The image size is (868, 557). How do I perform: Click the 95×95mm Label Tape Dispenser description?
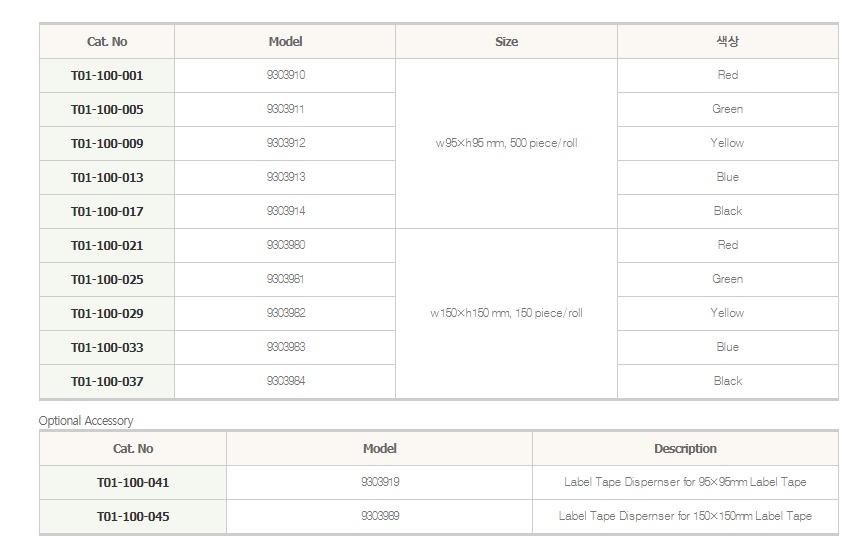coord(685,482)
